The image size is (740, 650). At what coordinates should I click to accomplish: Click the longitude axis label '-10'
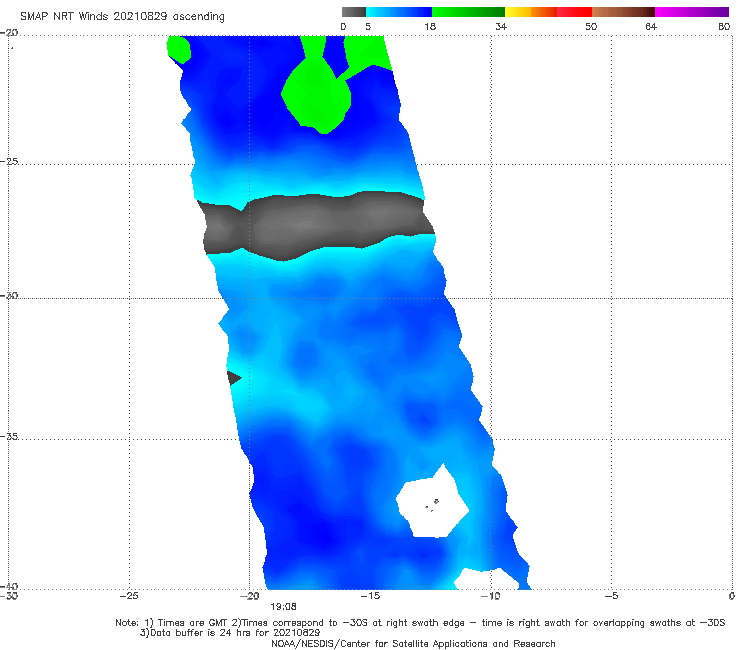490,596
